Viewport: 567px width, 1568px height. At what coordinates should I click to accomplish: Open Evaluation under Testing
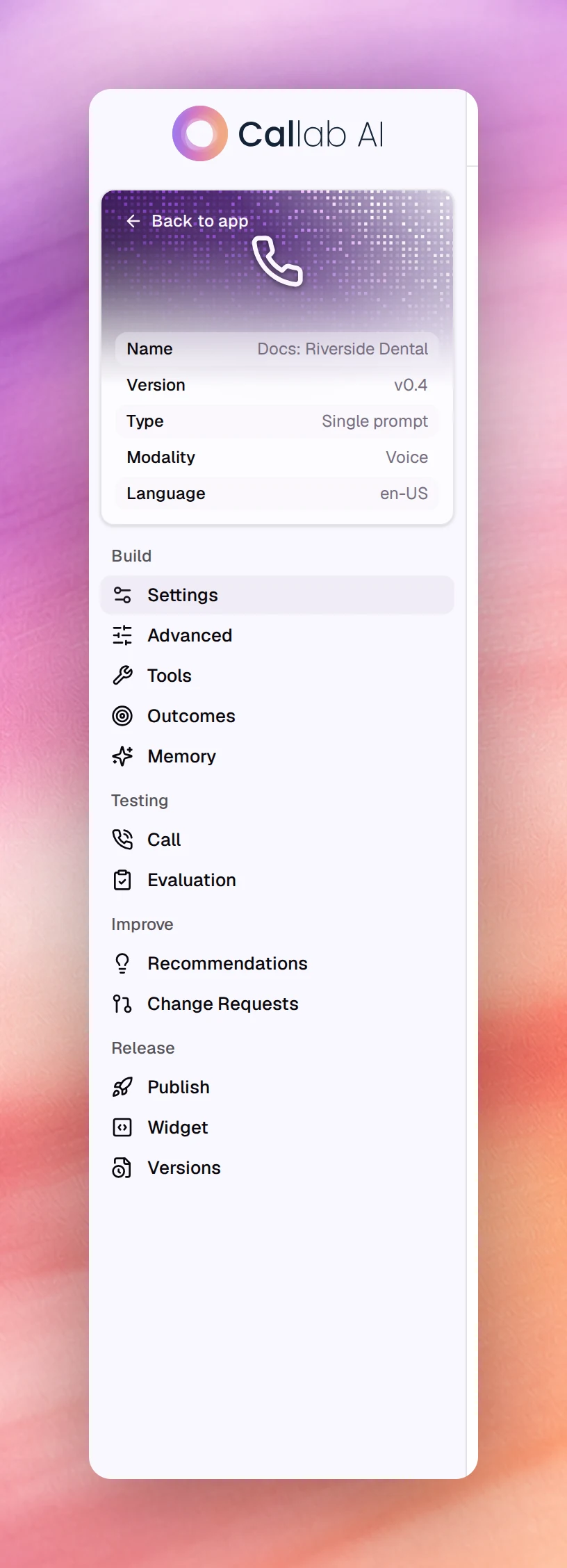click(277, 880)
